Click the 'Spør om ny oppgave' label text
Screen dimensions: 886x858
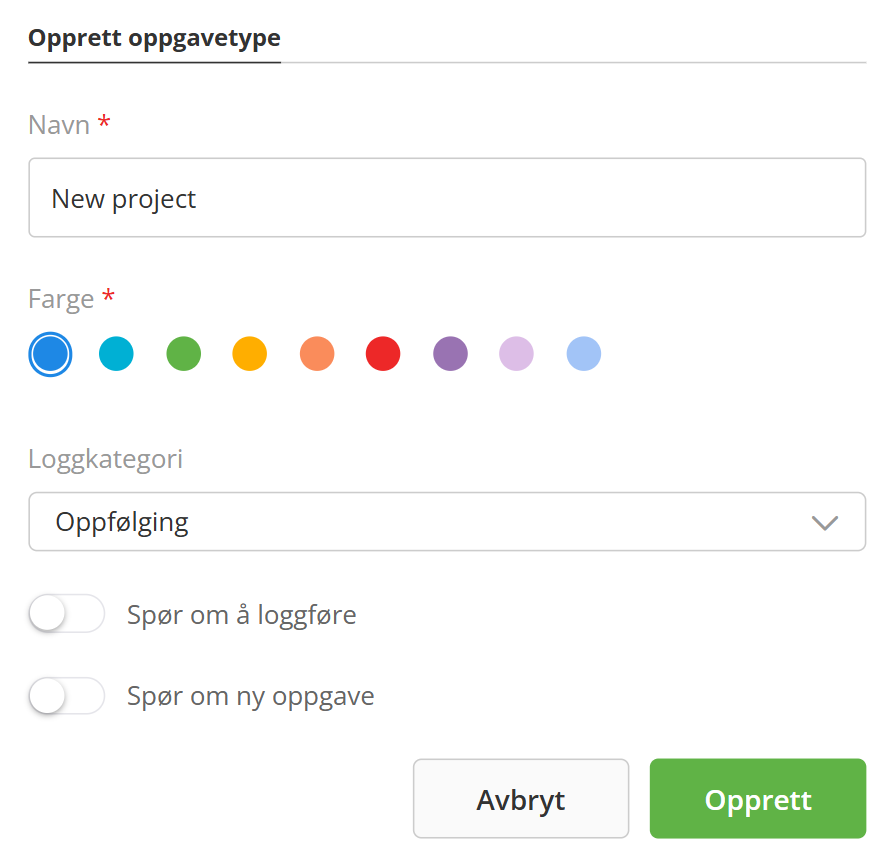click(x=250, y=696)
